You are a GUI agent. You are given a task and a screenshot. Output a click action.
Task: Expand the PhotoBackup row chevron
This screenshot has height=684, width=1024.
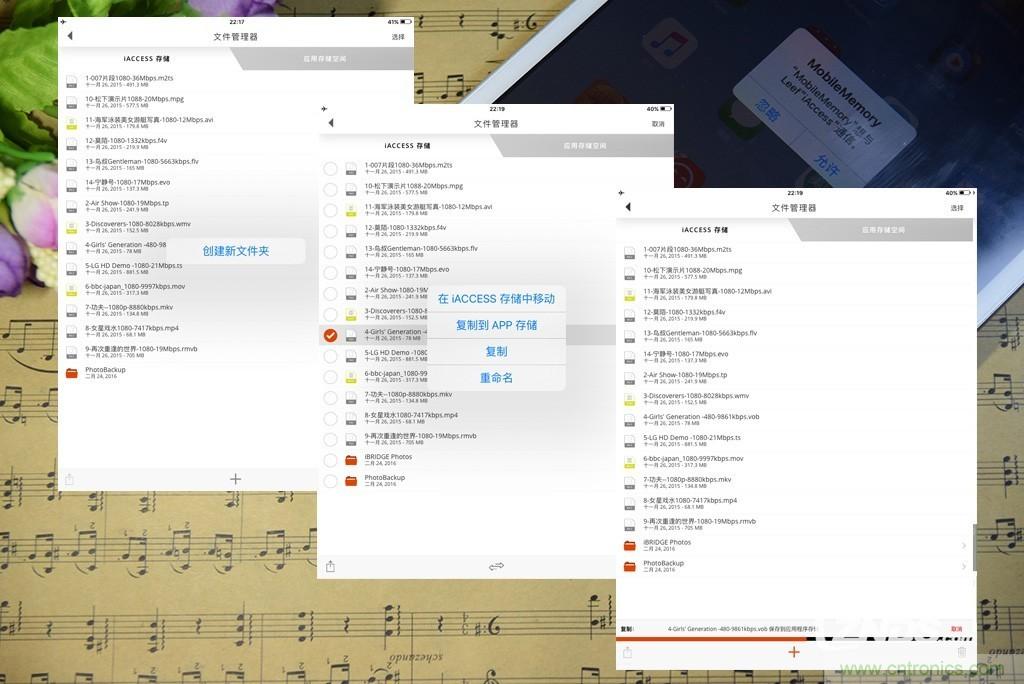(x=962, y=567)
